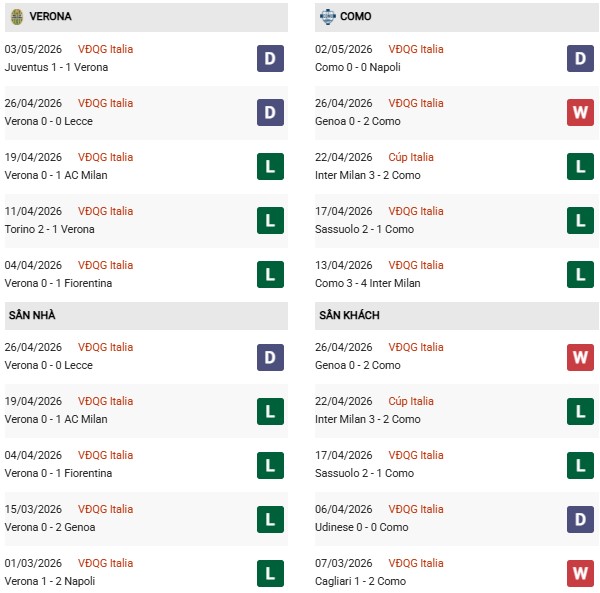Click W badge for Genoa 0 - 2 Como in Como's top list
Viewport: 600px width, 593px height.
[580, 112]
